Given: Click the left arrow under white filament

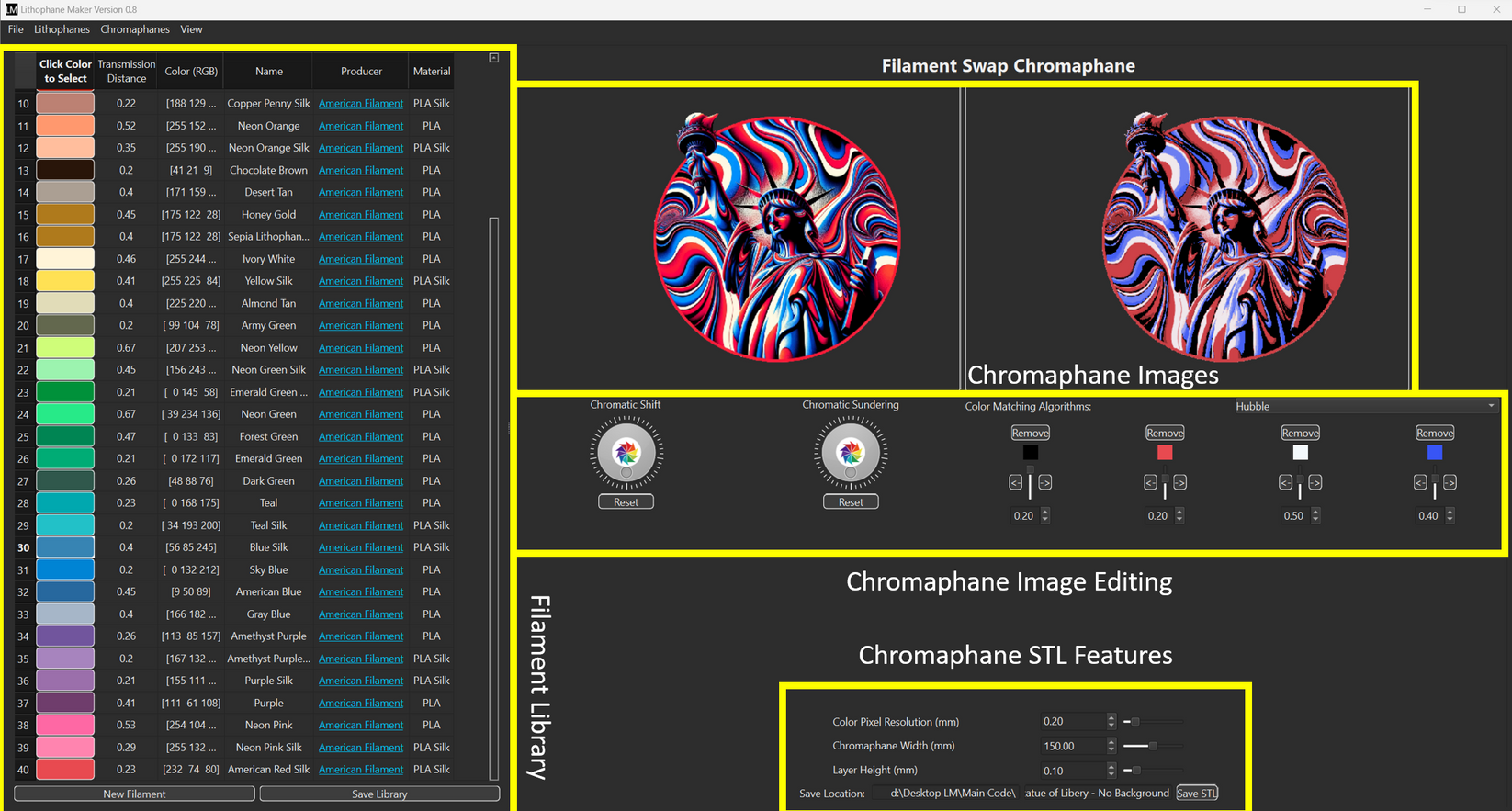Looking at the screenshot, I should point(1285,482).
